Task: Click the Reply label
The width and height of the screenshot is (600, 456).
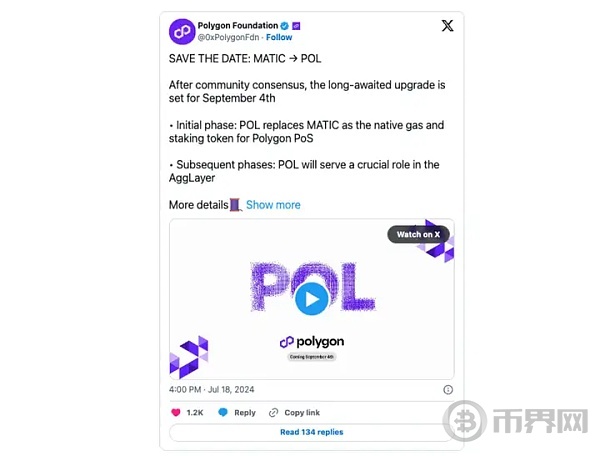Action: [245, 412]
